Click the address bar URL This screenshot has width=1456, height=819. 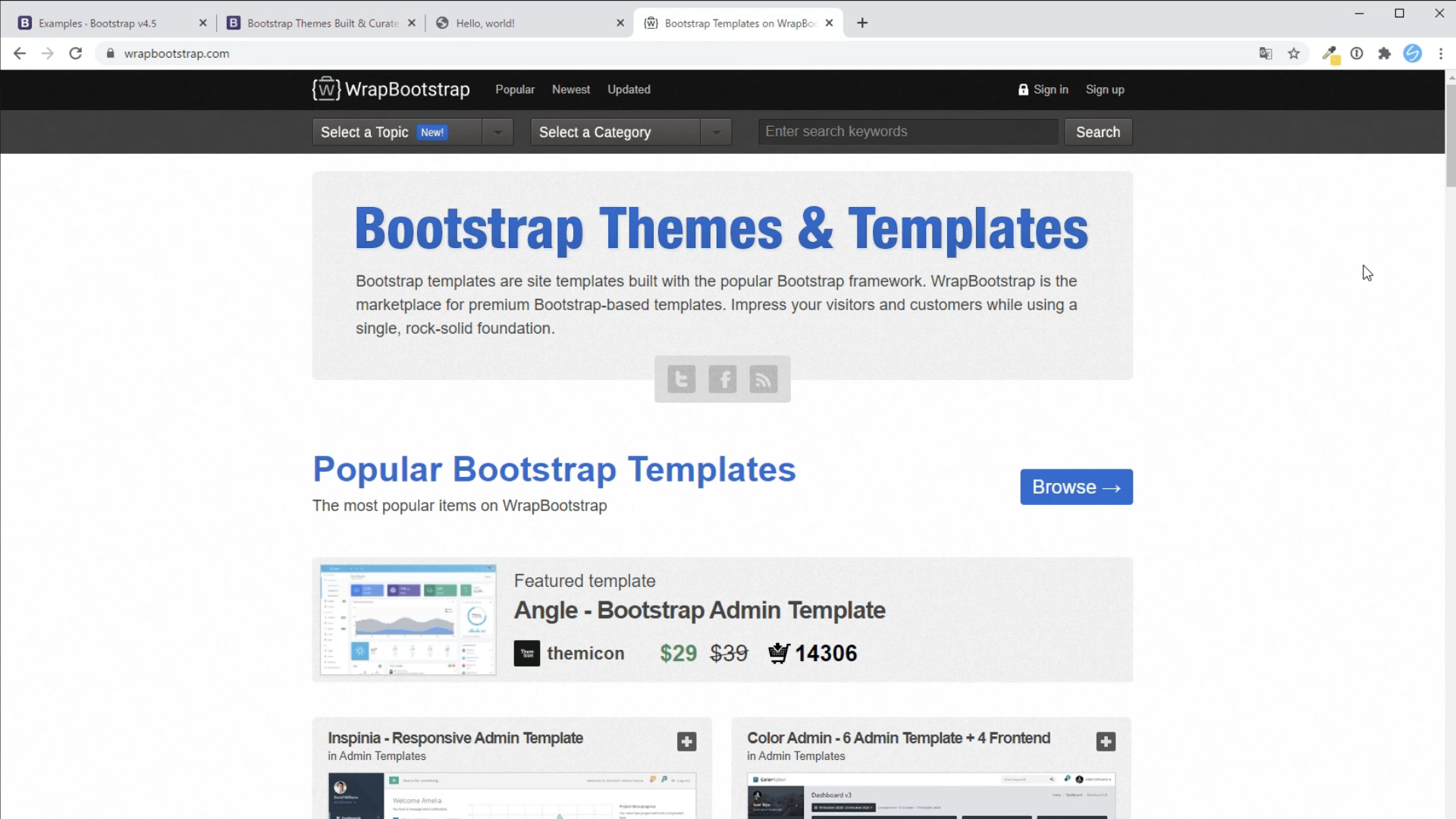[x=177, y=53]
